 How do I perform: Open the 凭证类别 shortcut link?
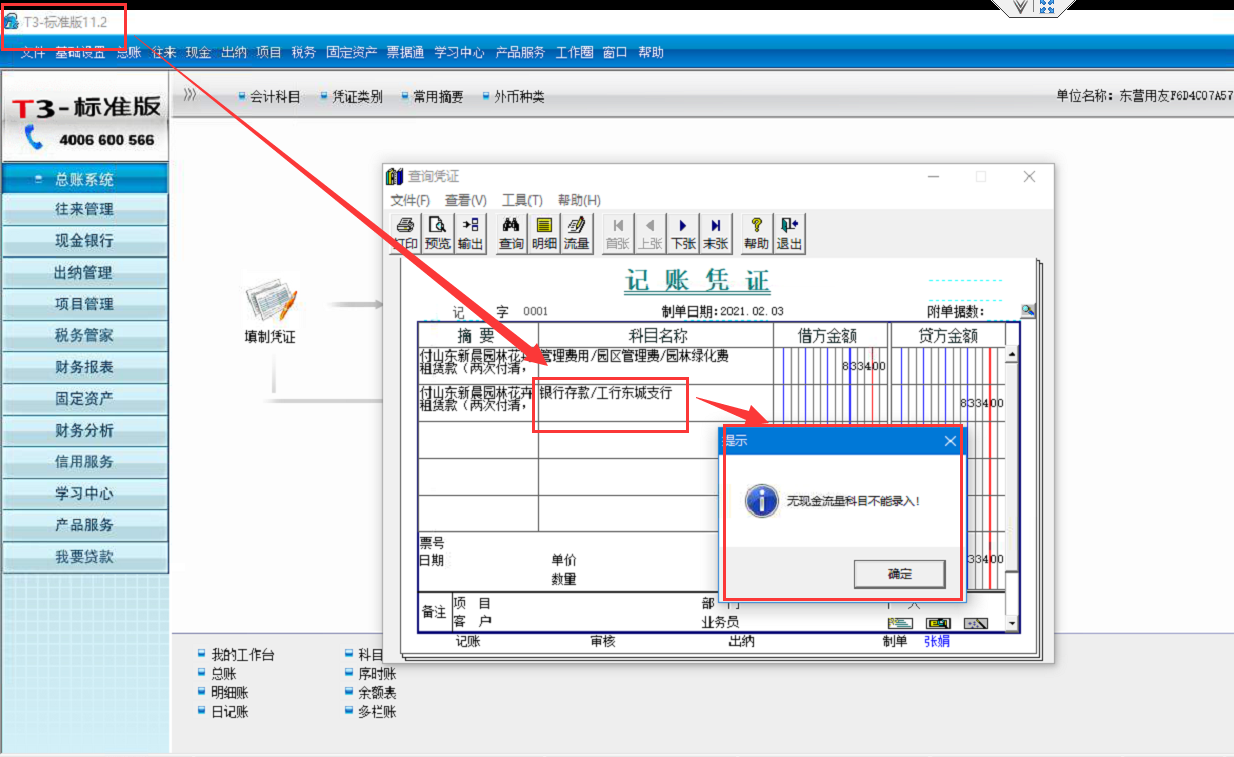coord(357,97)
